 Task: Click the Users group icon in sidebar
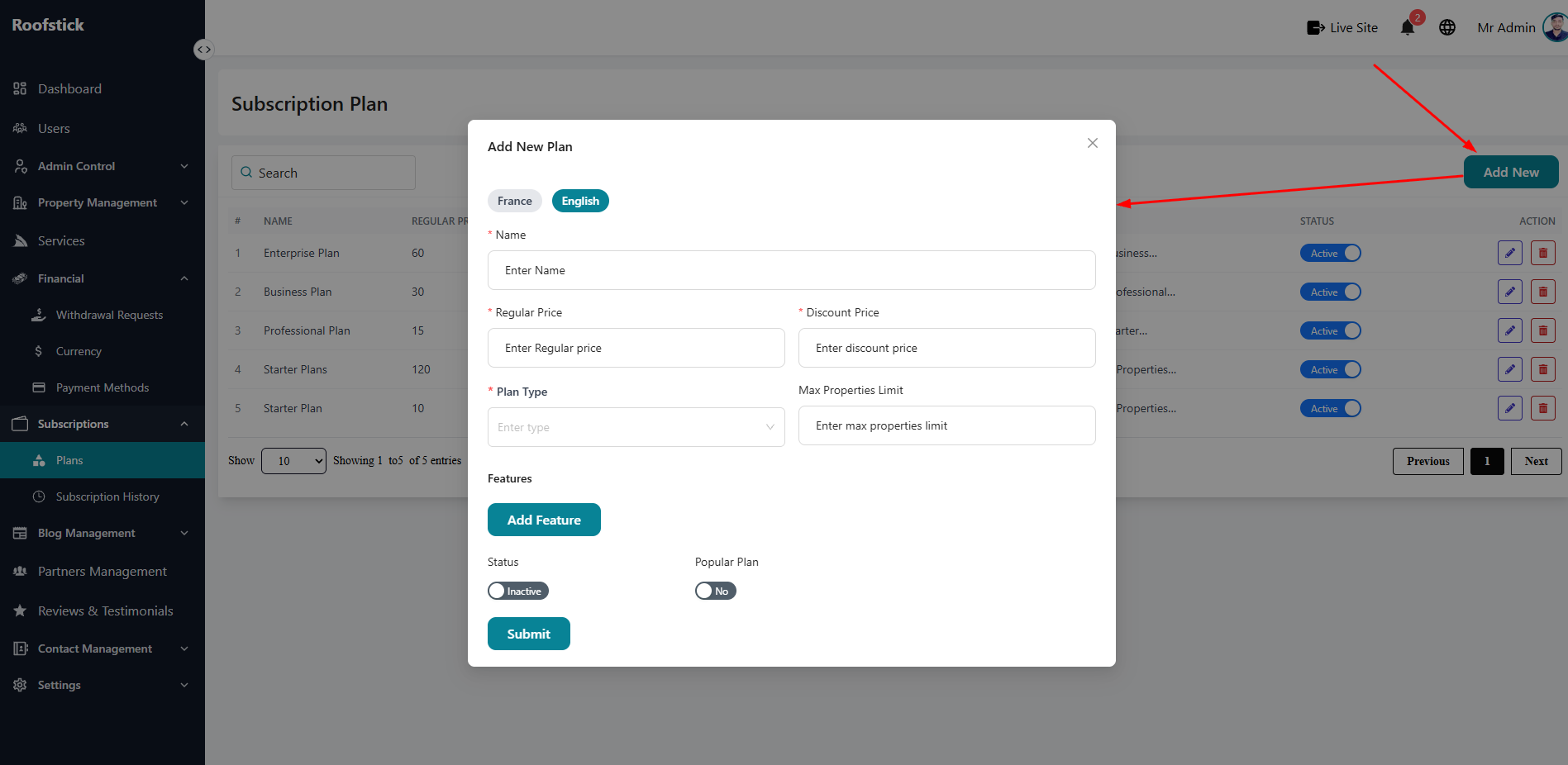20,128
